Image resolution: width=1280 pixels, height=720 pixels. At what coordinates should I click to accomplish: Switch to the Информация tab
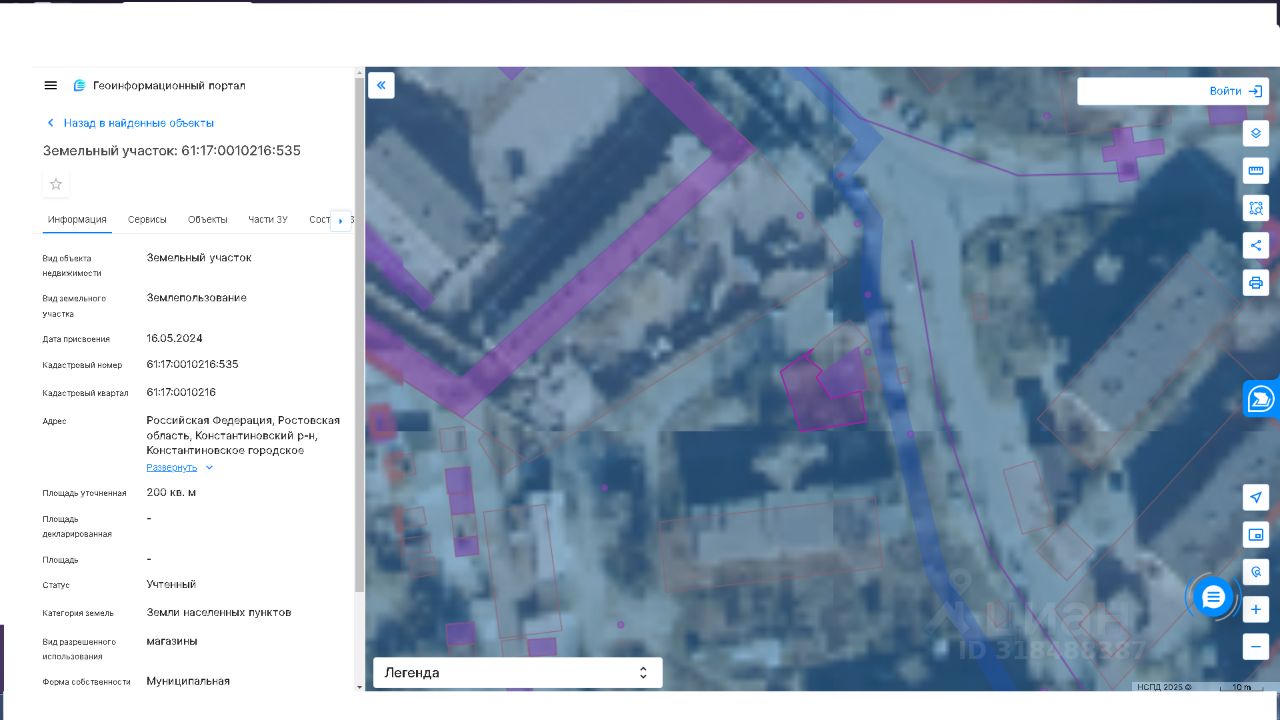pyautogui.click(x=77, y=220)
